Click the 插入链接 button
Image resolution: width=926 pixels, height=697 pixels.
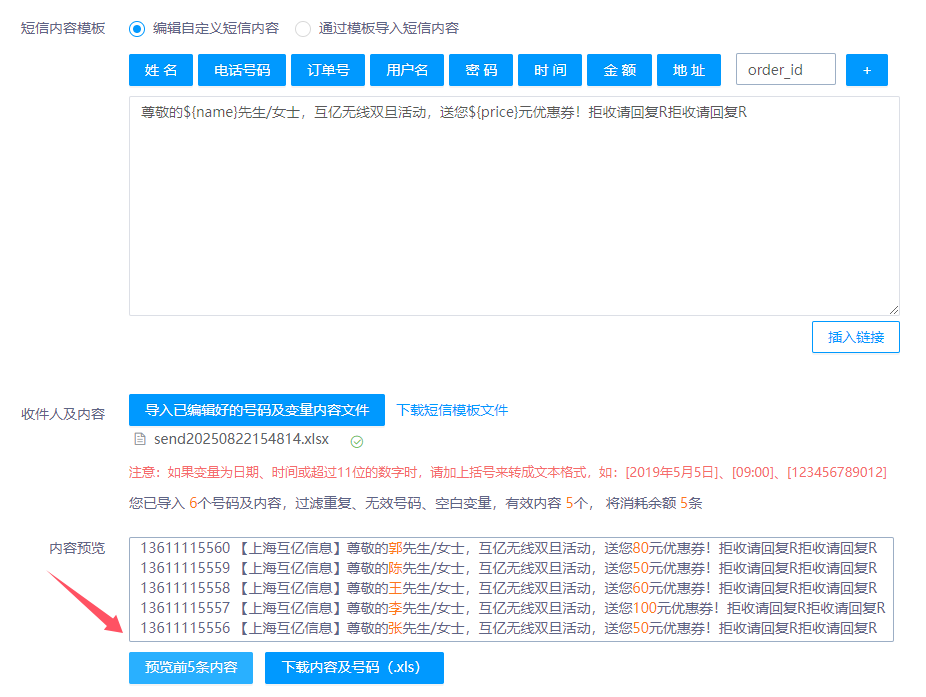(855, 337)
